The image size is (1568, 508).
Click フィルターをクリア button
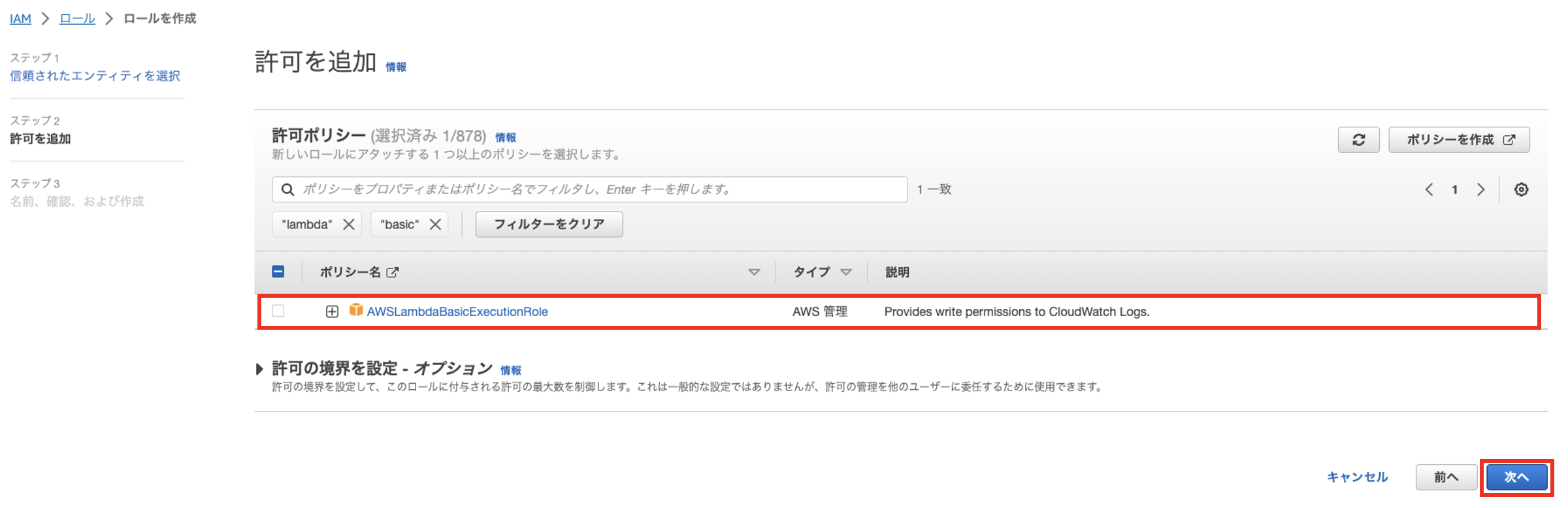tap(549, 224)
